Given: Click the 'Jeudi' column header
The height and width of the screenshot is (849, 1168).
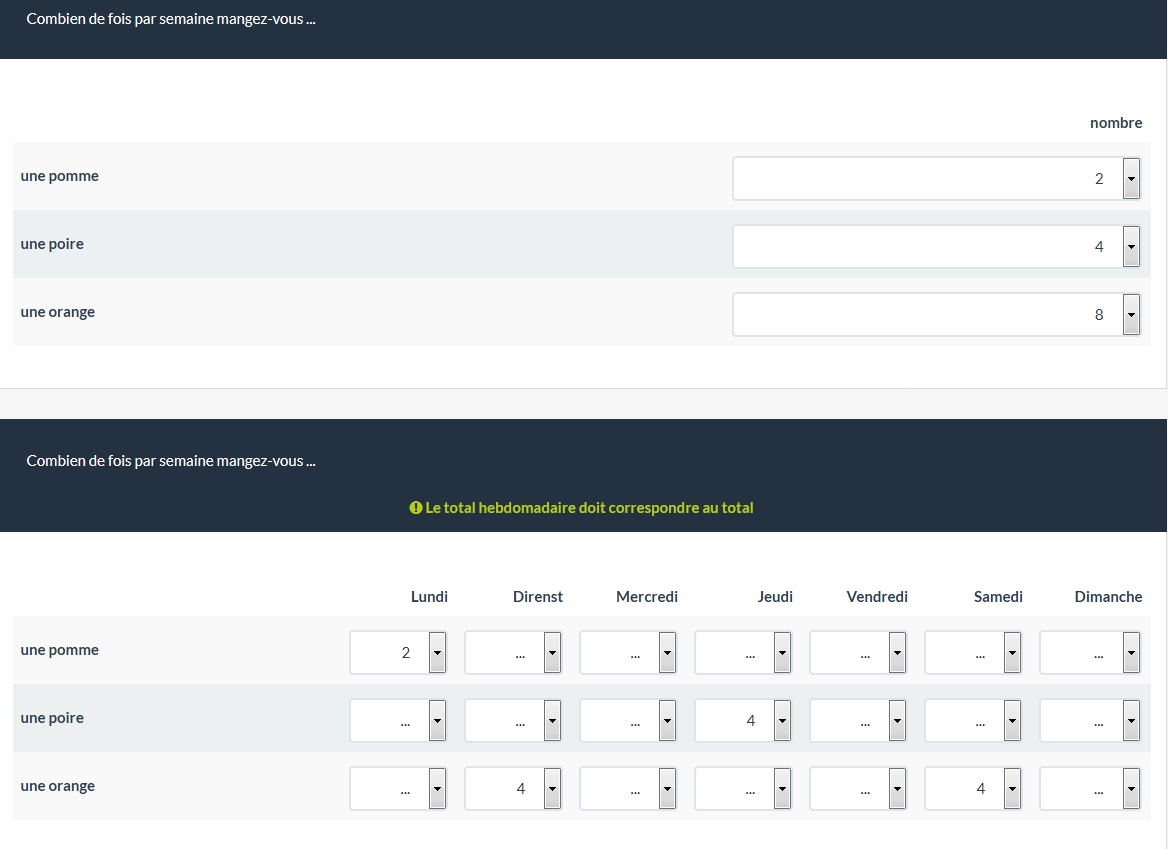Looking at the screenshot, I should pos(775,597).
